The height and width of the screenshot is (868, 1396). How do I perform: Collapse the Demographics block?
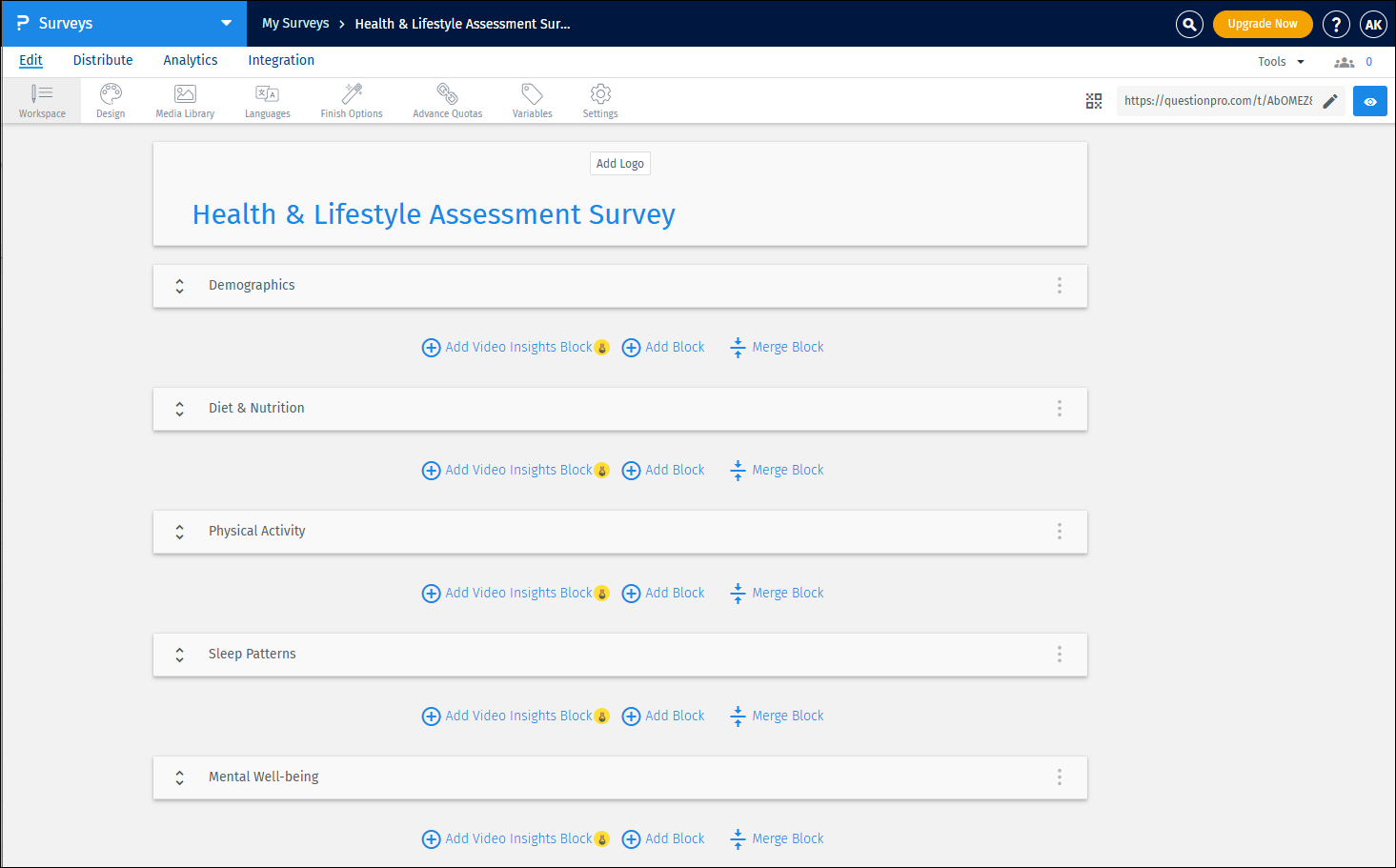click(x=179, y=285)
